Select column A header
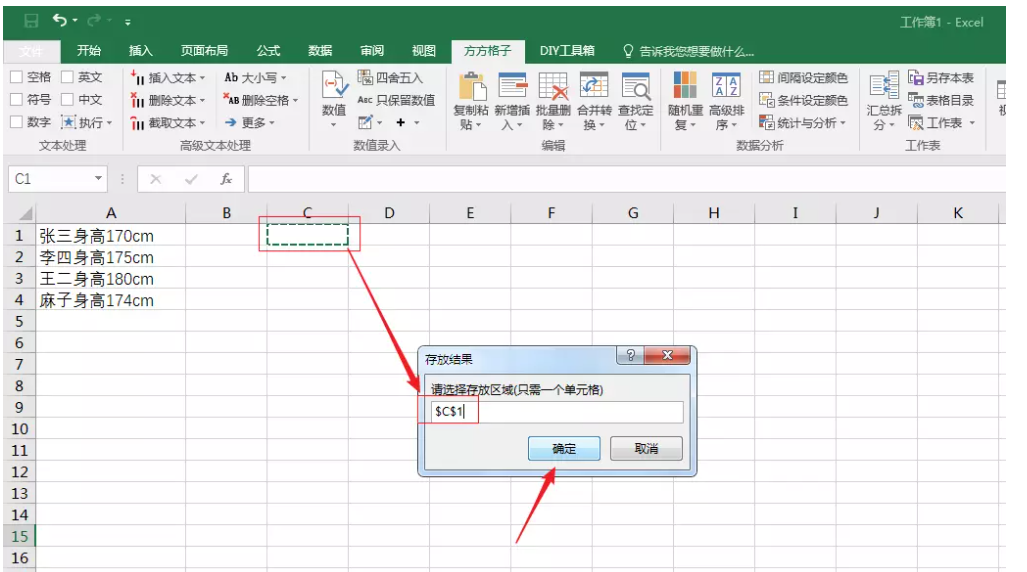 (x=111, y=213)
